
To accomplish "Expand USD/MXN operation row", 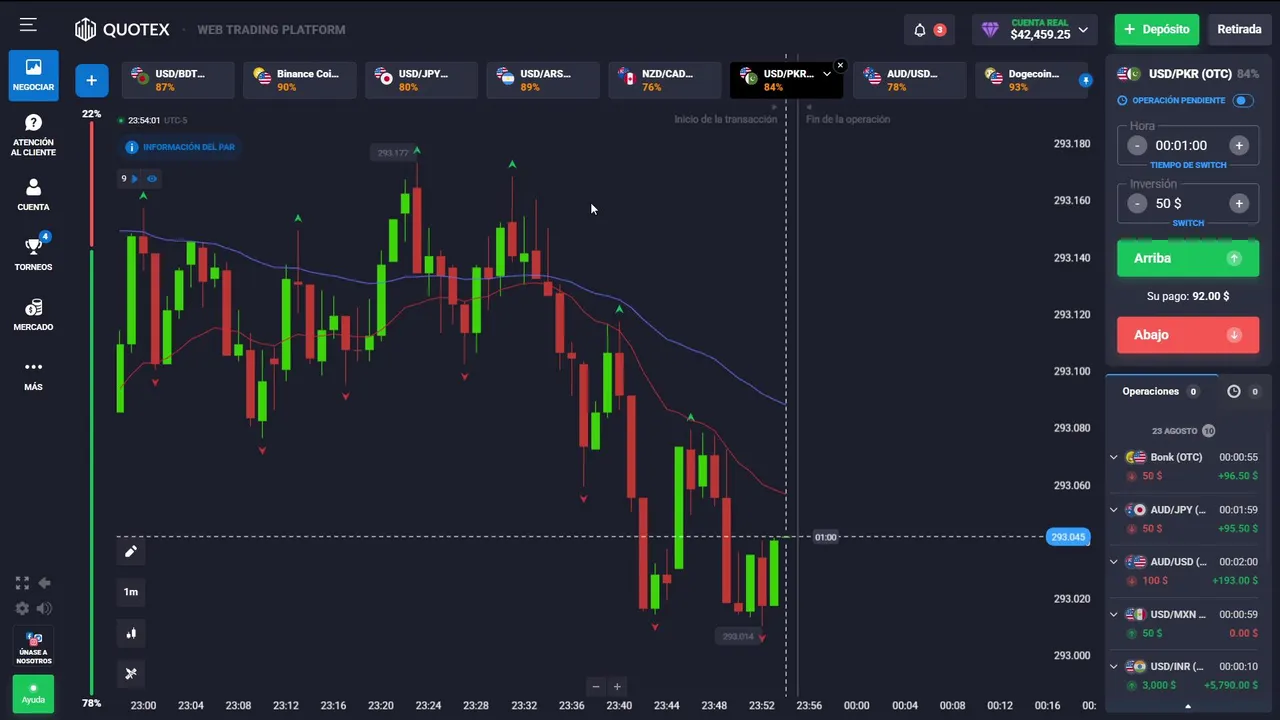I will (1114, 614).
